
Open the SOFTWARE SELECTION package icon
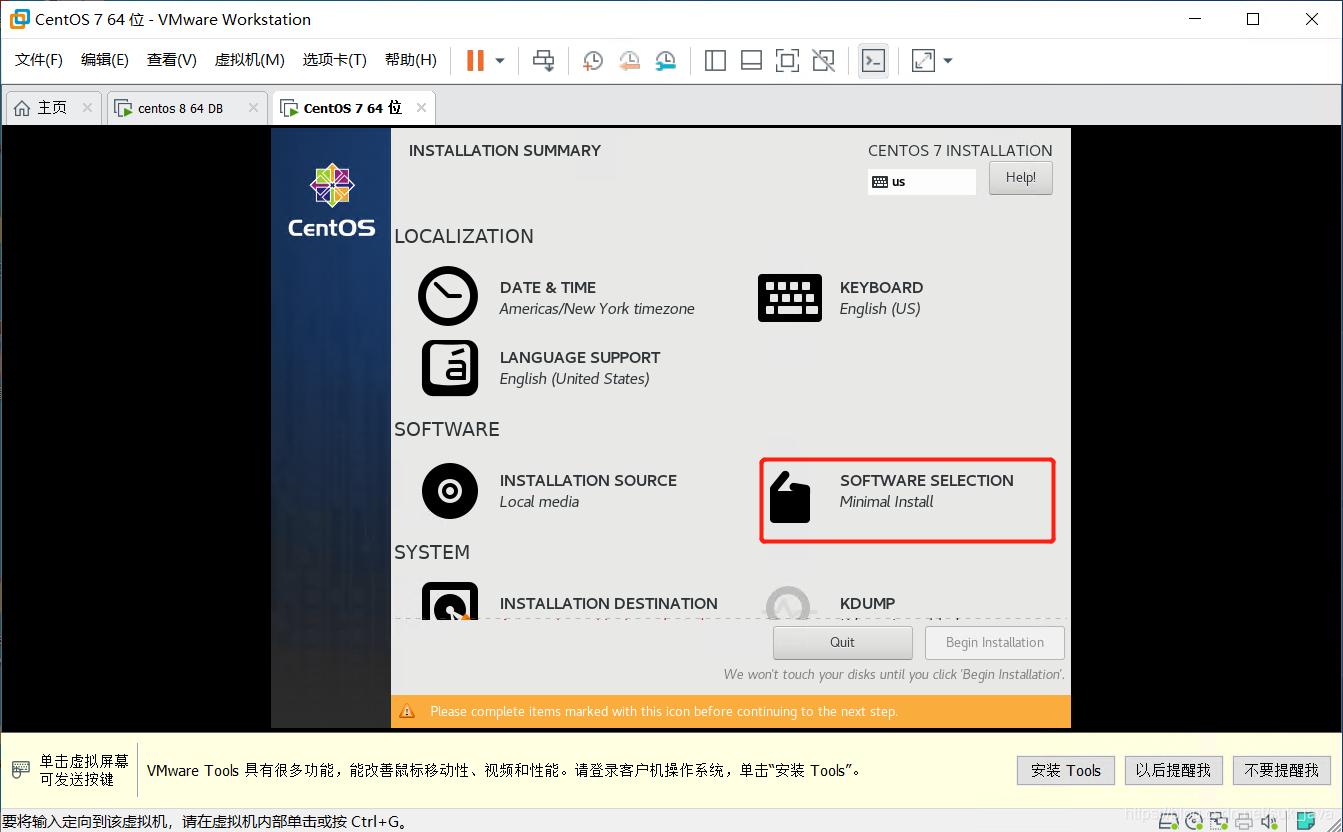pyautogui.click(x=789, y=497)
